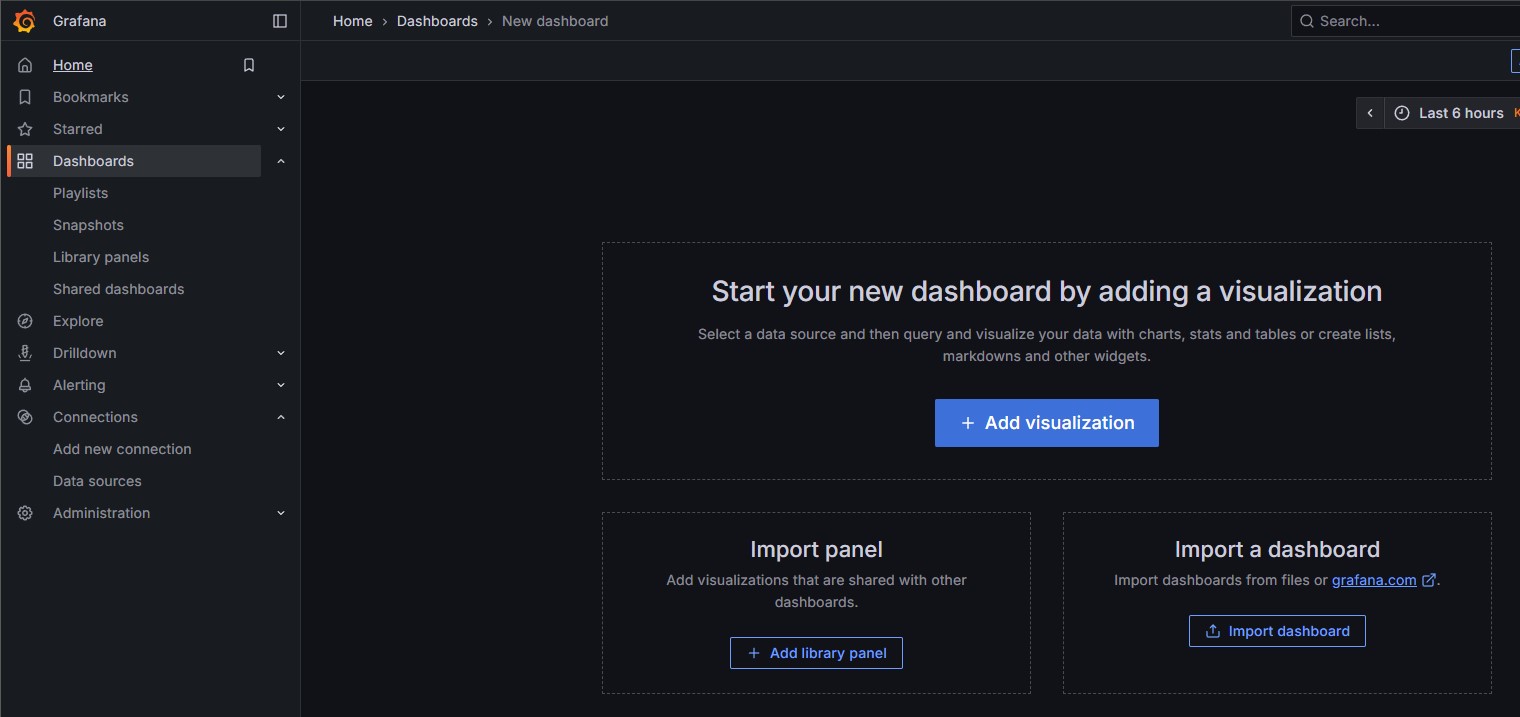This screenshot has height=717, width=1520.
Task: Select Playlists in the sidebar
Action: (x=80, y=192)
